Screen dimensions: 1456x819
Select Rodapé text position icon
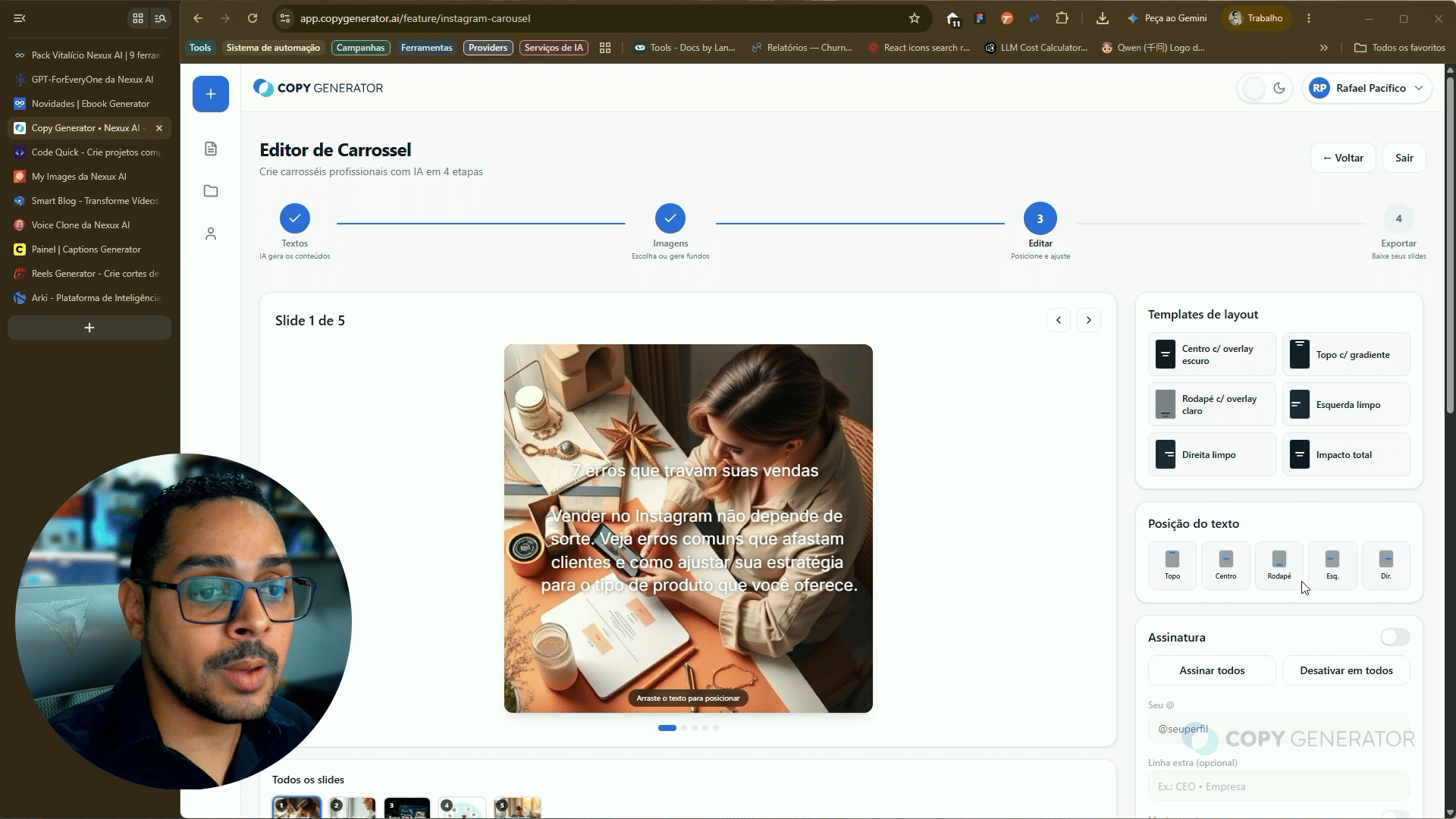[1279, 566]
